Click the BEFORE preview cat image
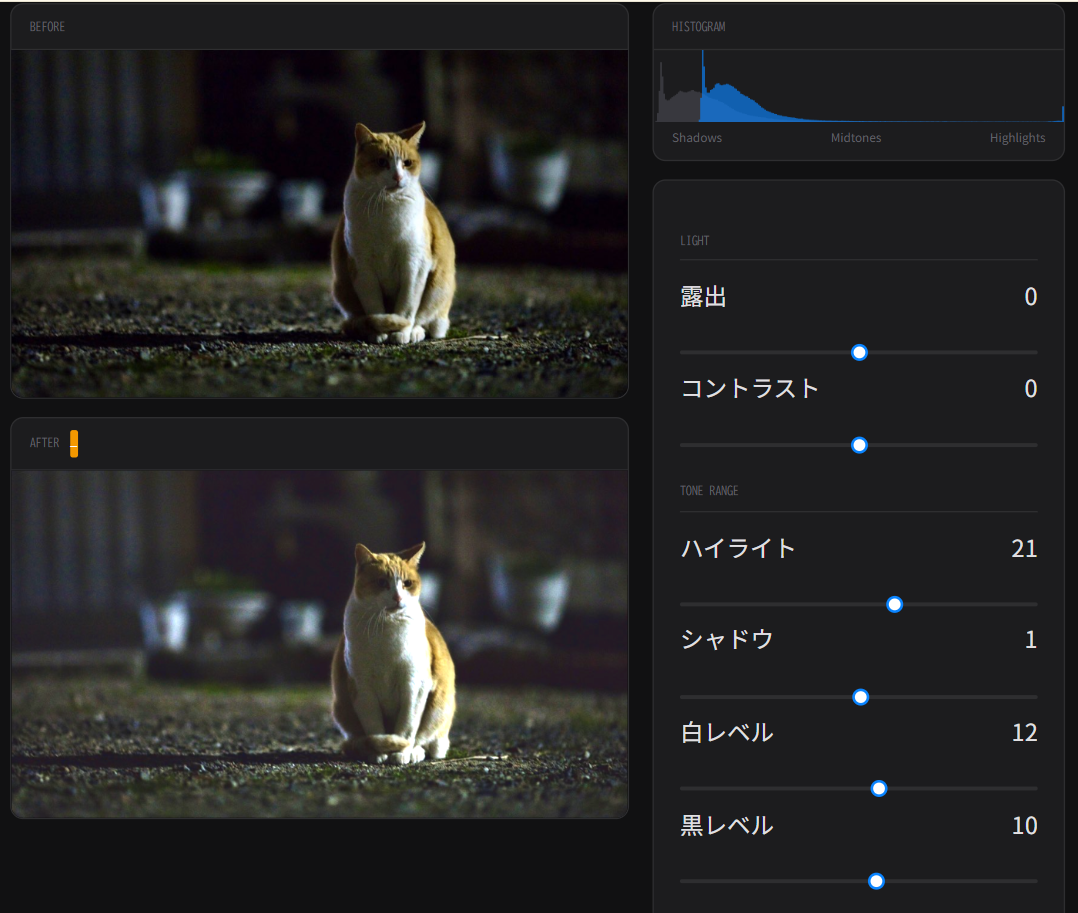Viewport: 1078px width, 913px height. click(319, 223)
